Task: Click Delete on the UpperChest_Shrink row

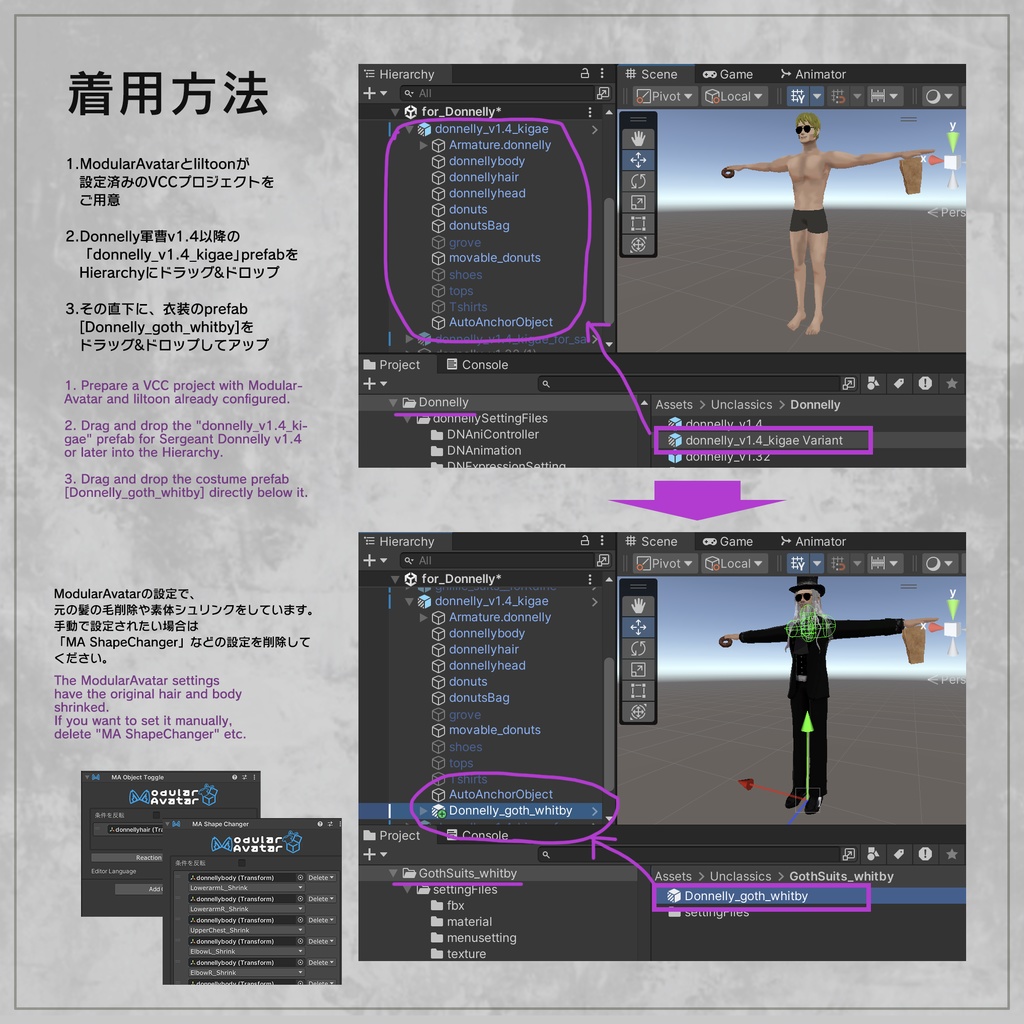Action: click(321, 920)
